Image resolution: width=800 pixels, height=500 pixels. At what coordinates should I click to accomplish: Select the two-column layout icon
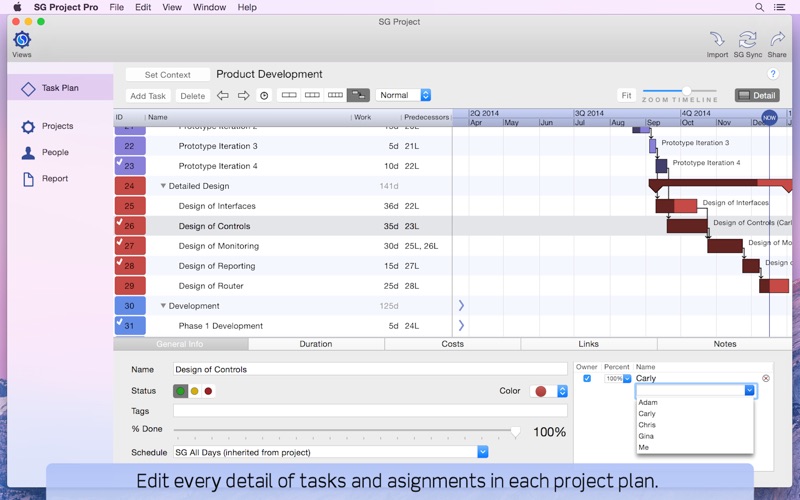(289, 95)
